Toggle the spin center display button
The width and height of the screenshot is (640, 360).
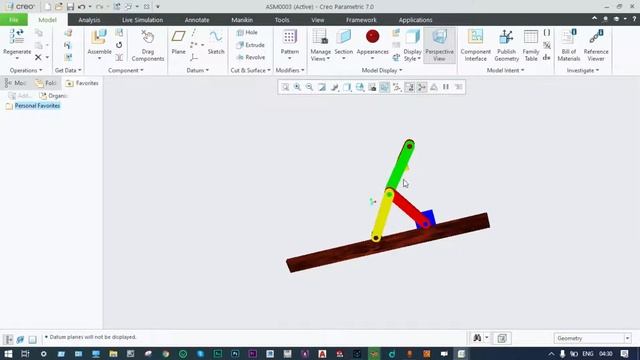422,87
